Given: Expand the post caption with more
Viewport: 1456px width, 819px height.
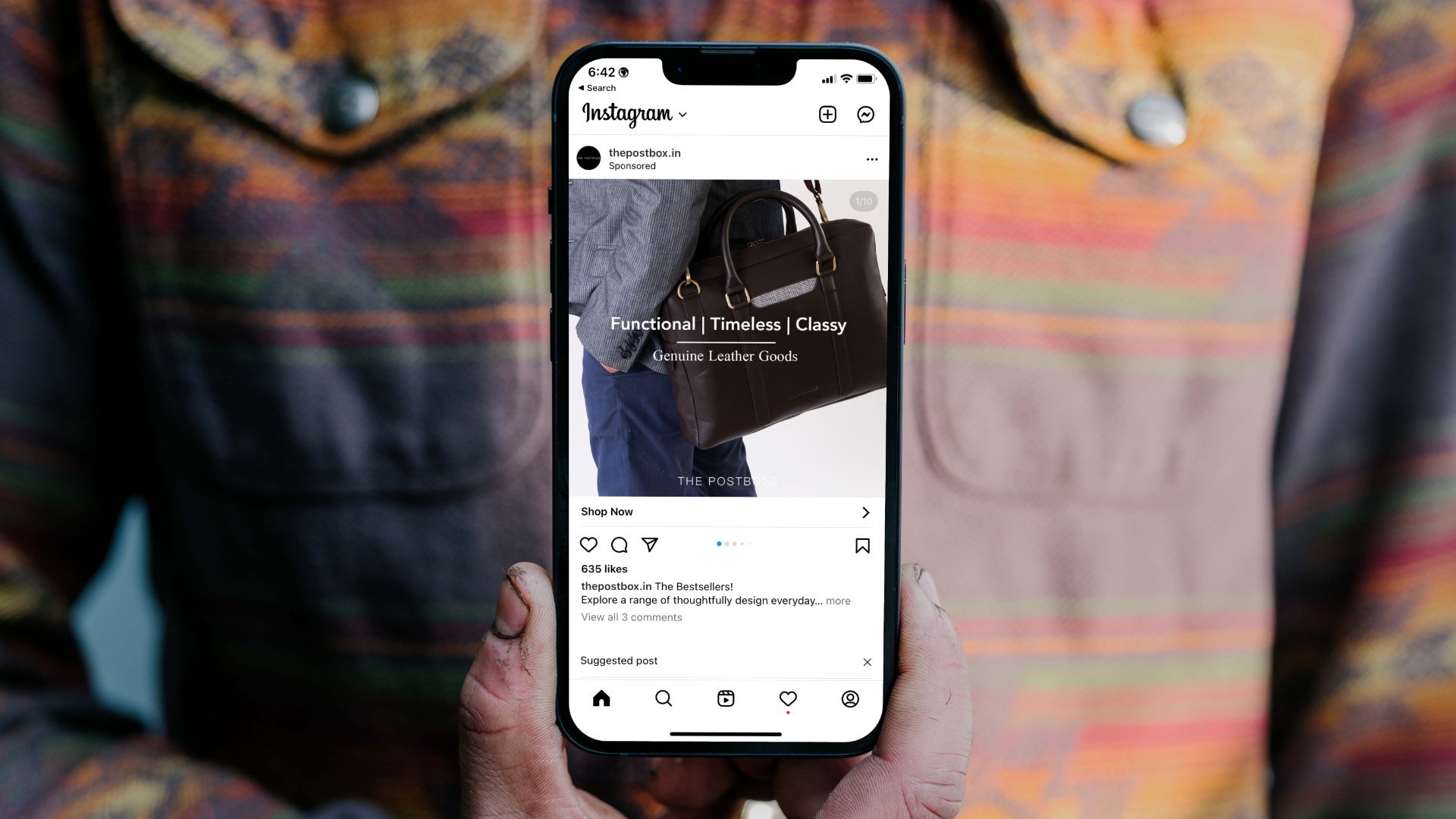Looking at the screenshot, I should (x=839, y=600).
